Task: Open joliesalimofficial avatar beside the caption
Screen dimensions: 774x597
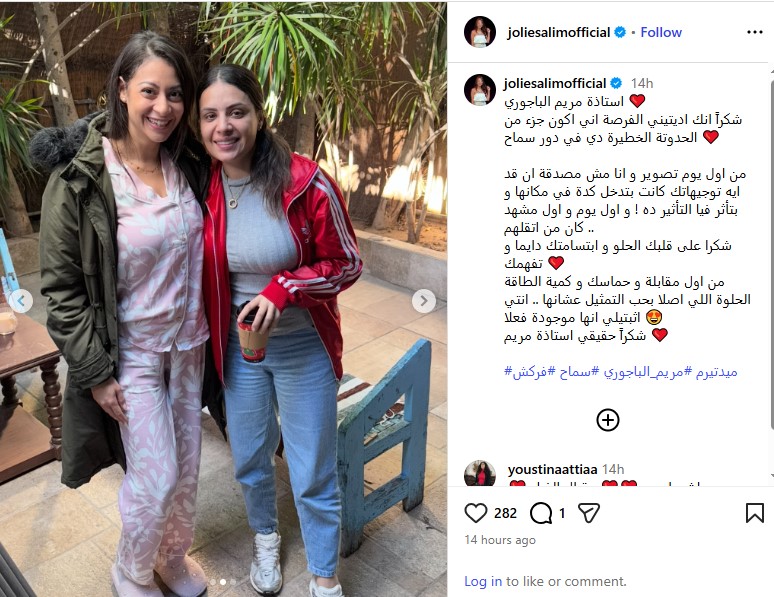Action: (x=480, y=90)
